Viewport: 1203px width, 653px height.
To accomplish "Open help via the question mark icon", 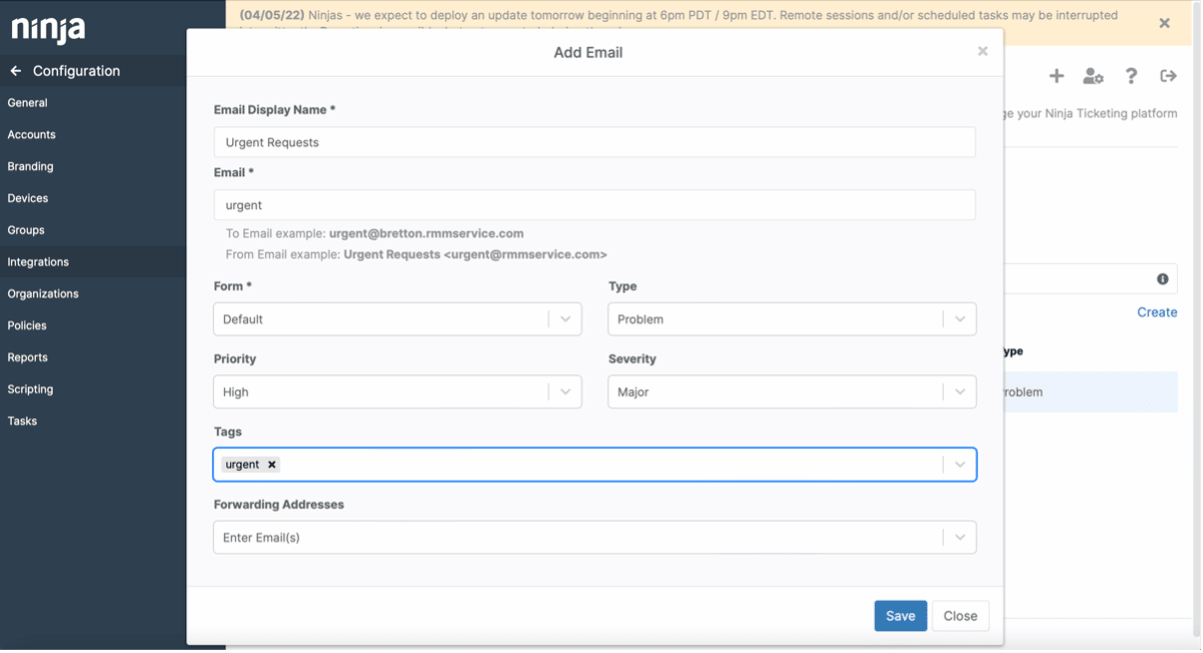I will [1130, 75].
